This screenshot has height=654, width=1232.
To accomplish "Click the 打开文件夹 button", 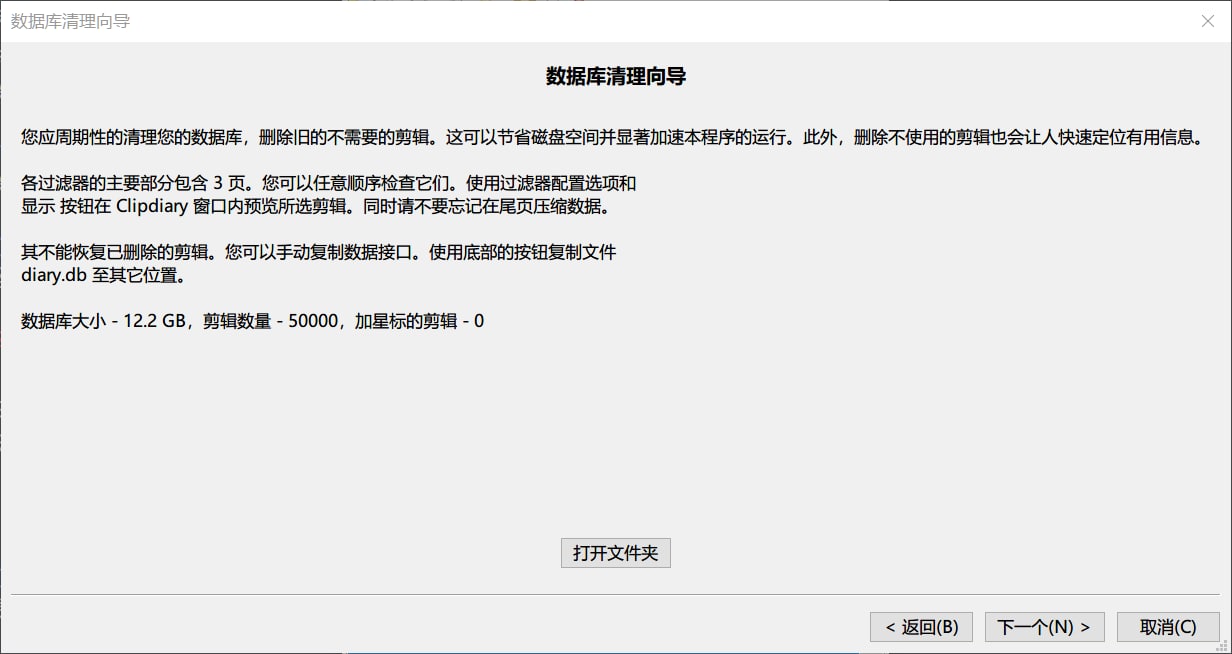I will pos(615,553).
